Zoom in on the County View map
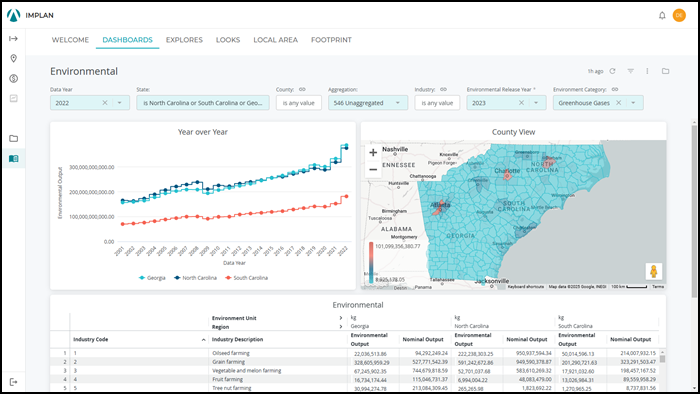This screenshot has height=394, width=700. (x=373, y=153)
